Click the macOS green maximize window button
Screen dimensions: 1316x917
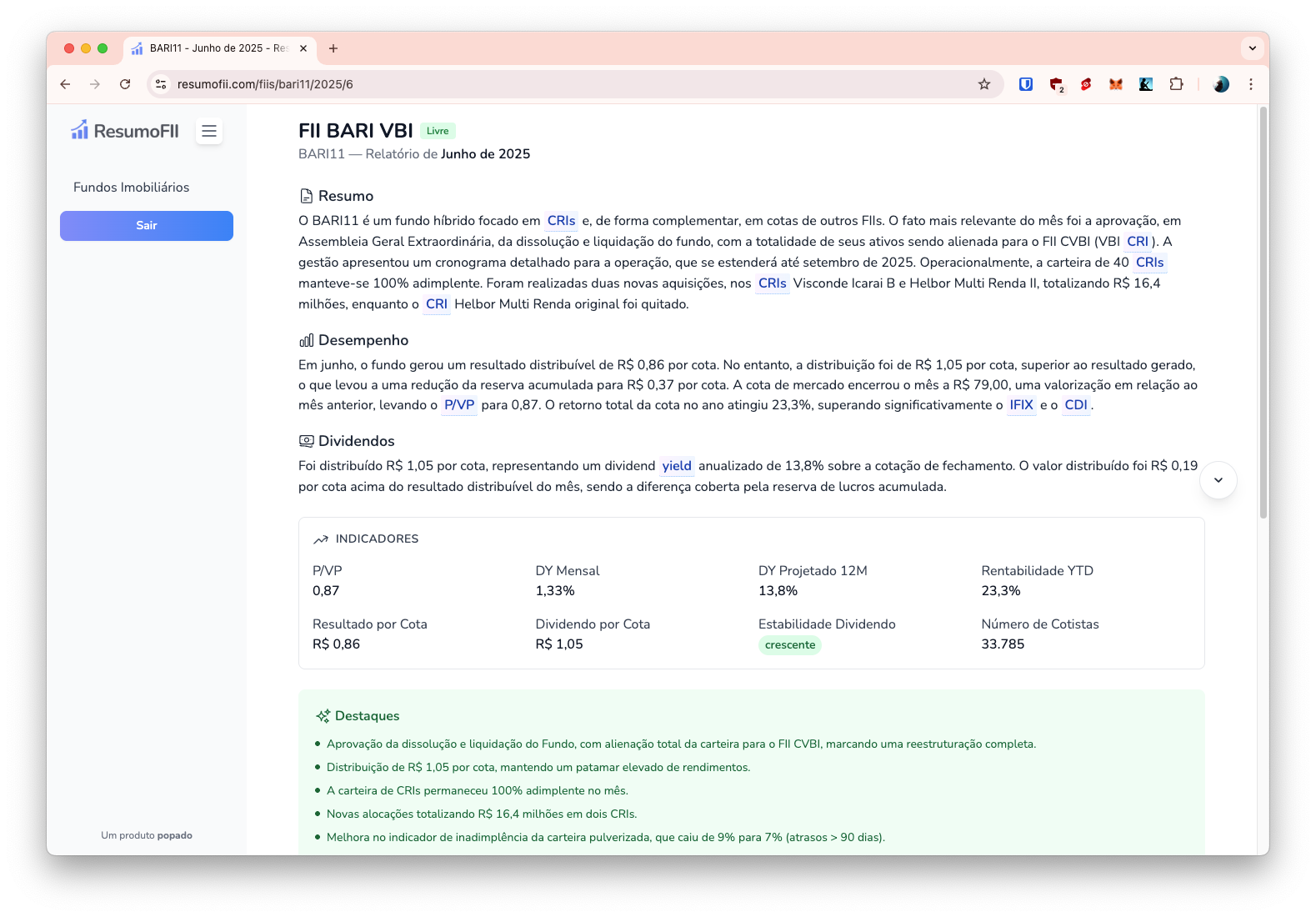(x=103, y=48)
